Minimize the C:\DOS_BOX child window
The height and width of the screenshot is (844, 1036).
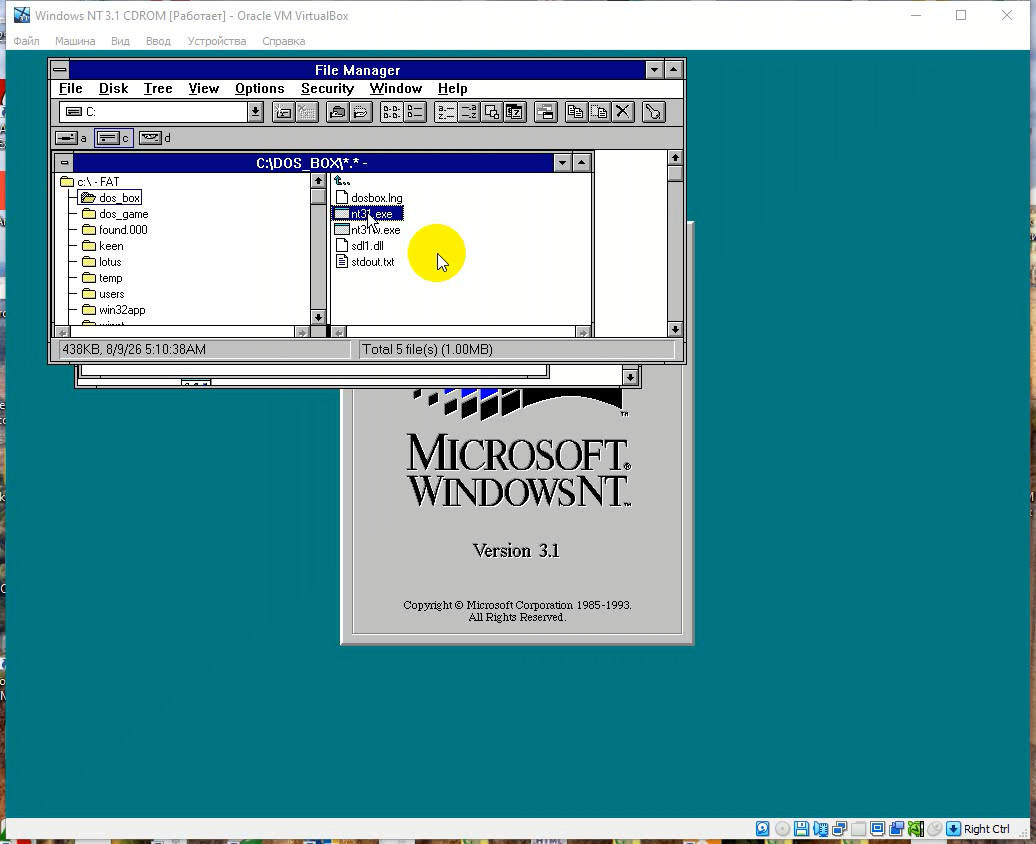(562, 163)
